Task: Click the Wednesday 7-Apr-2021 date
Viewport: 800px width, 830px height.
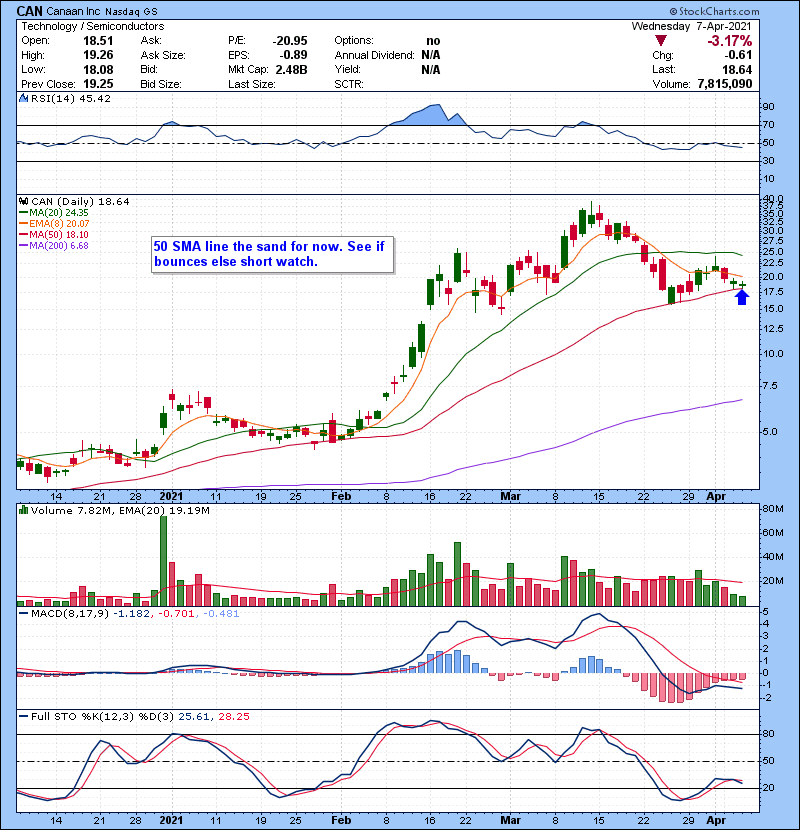Action: point(691,26)
